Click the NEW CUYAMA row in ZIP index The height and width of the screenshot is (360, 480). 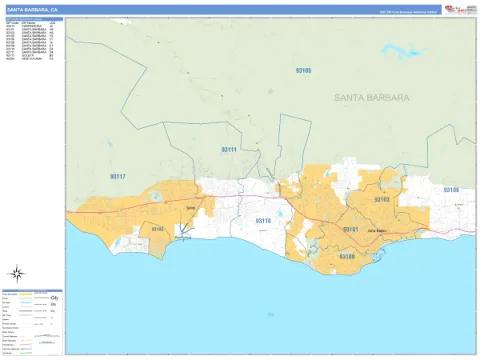point(30,59)
